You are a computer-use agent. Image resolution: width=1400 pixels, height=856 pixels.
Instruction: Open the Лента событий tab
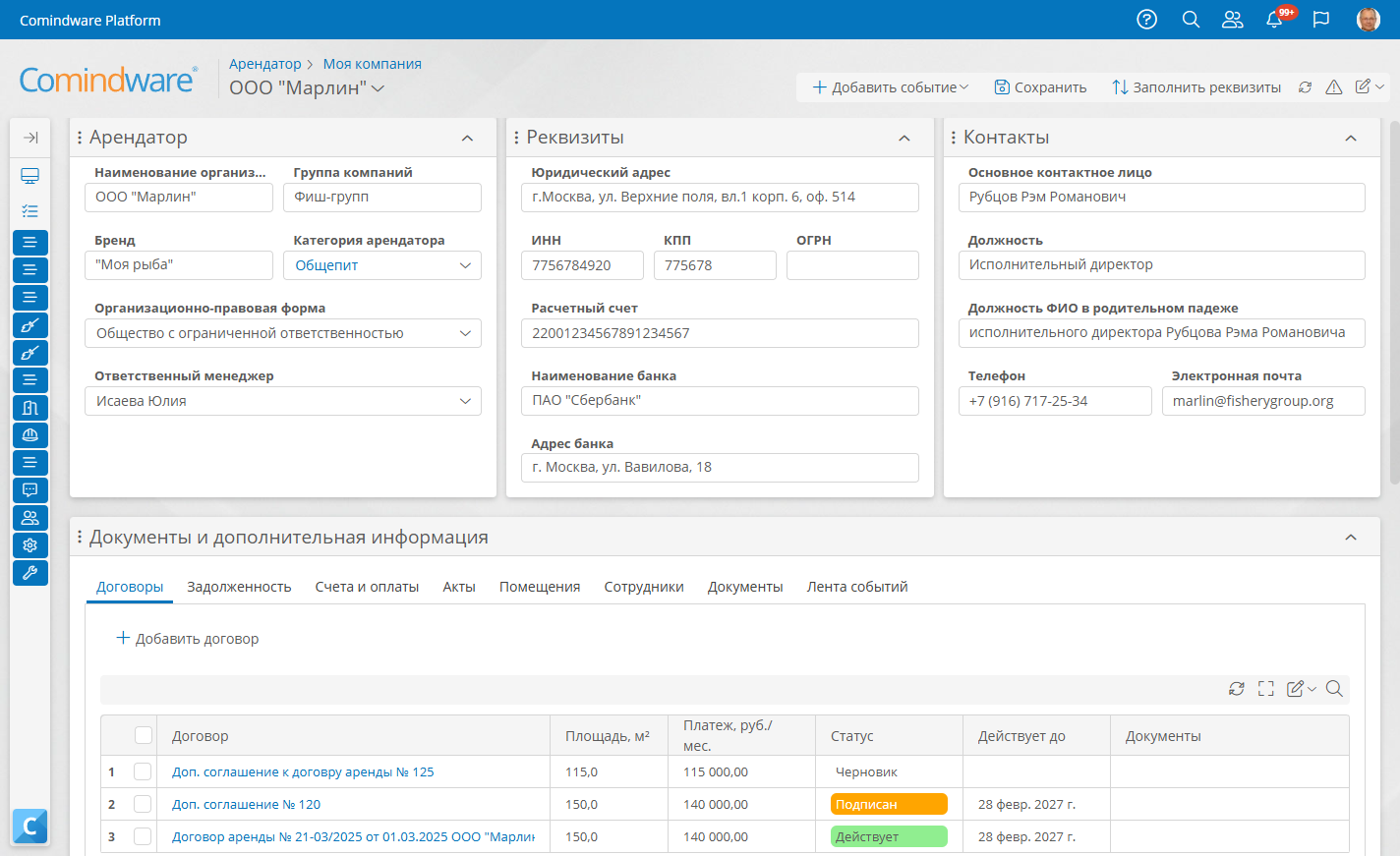857,587
